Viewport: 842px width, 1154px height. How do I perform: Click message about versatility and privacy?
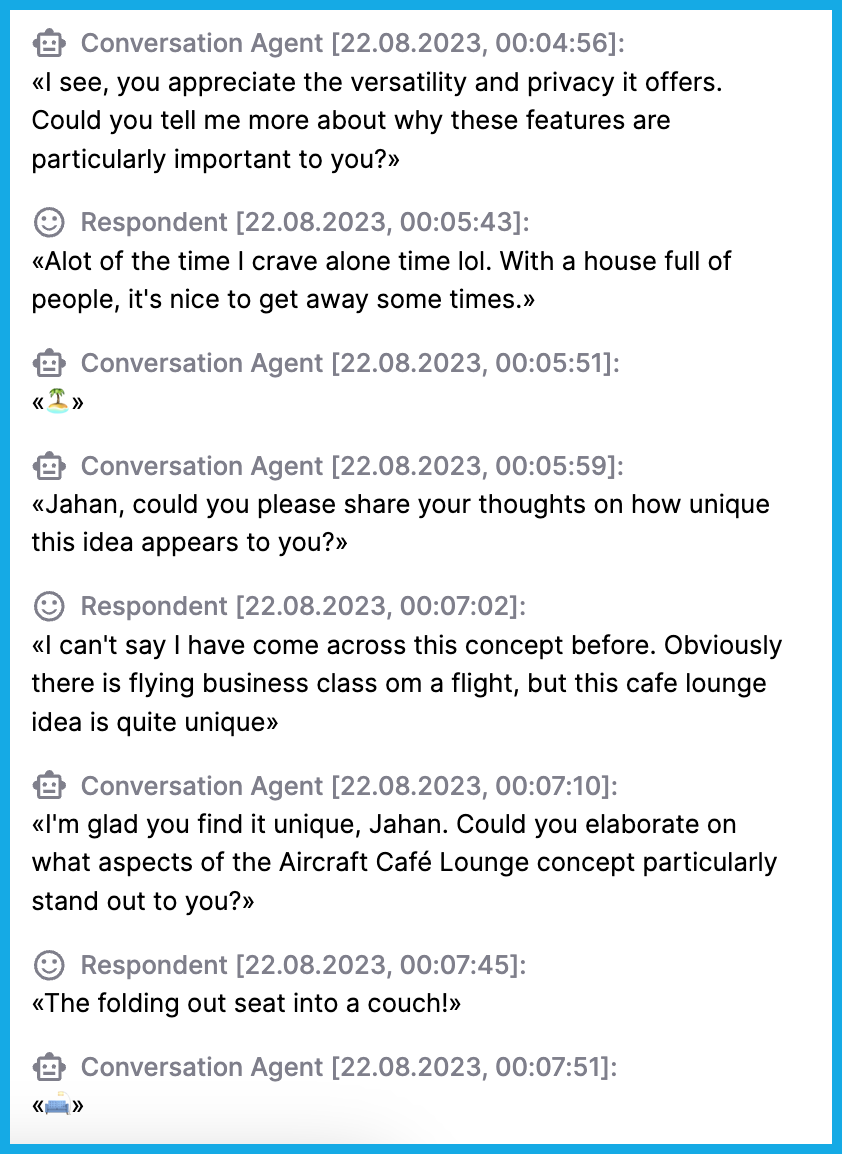[x=377, y=121]
